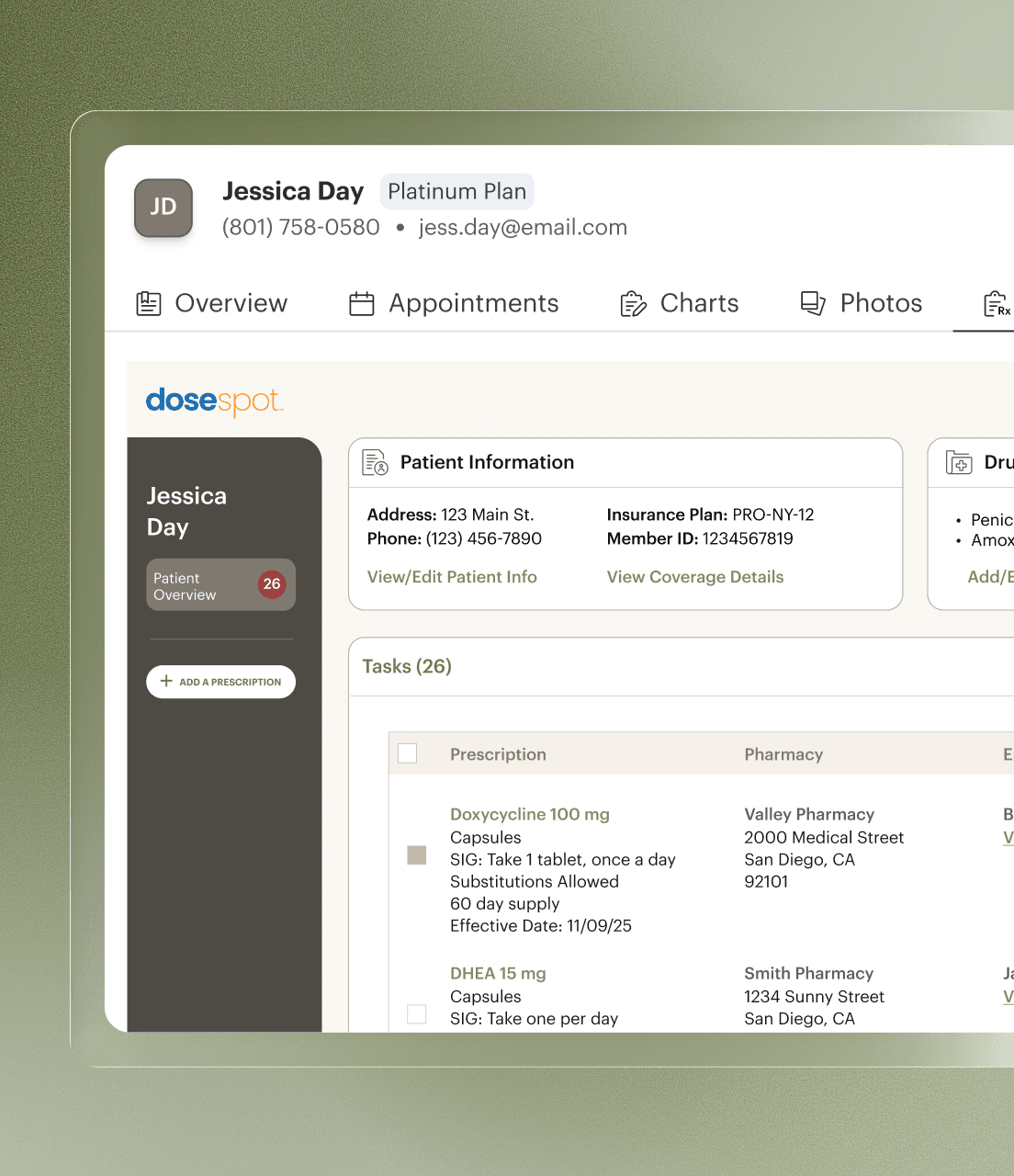Click the Effective Date 11/09/25 text

tap(541, 925)
